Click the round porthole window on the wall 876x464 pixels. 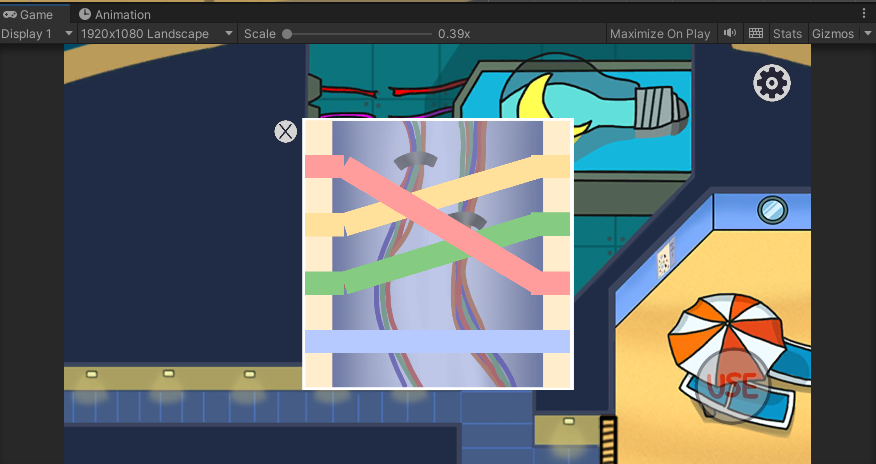tap(772, 210)
